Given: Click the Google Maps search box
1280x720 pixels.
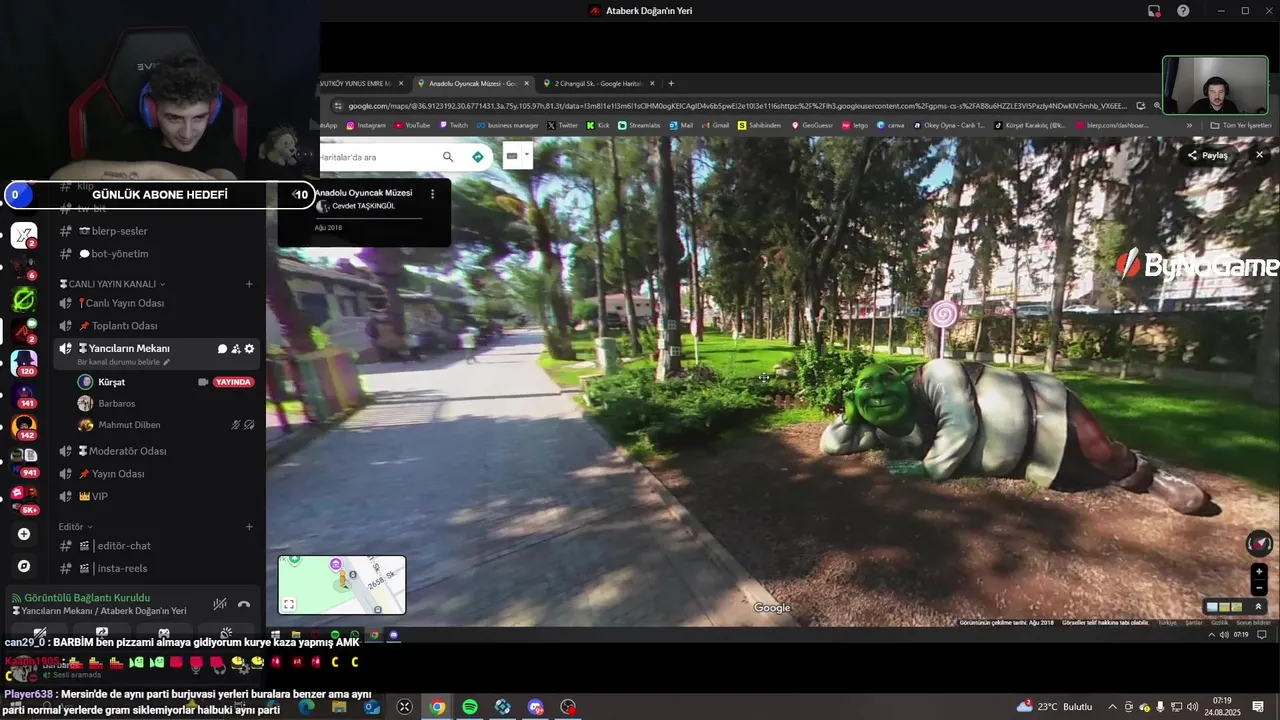Looking at the screenshot, I should tap(377, 157).
